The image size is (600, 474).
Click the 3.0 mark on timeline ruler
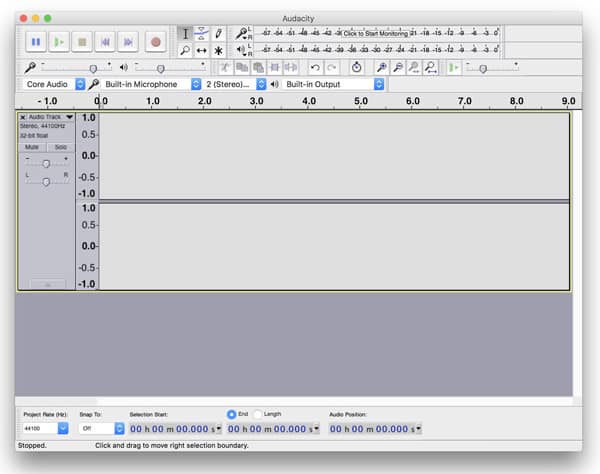tap(256, 101)
